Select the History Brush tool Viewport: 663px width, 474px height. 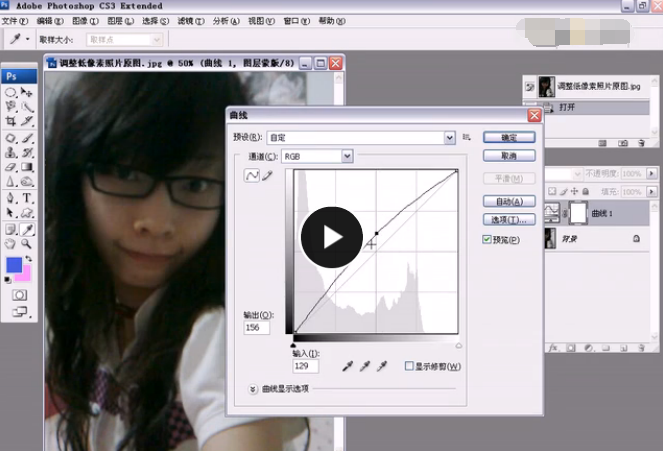click(x=27, y=152)
